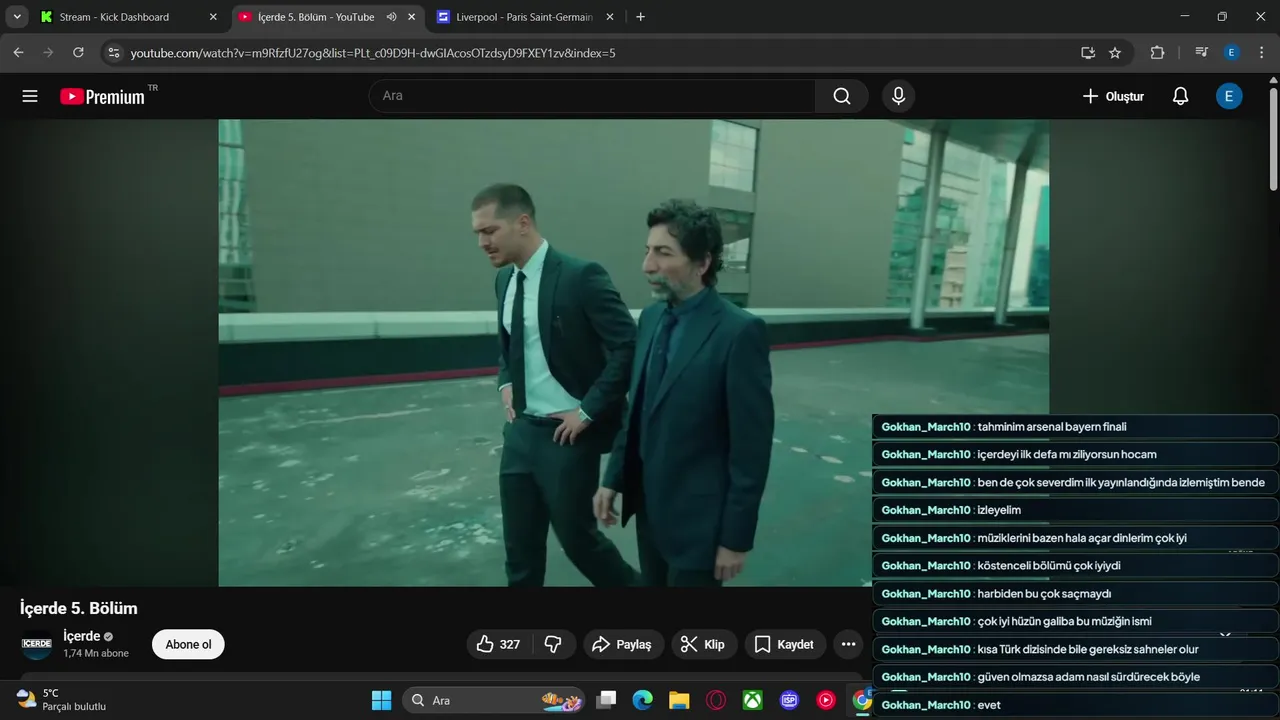Image resolution: width=1280 pixels, height=720 pixels.
Task: Open Chrome profile E avatar in toolbar
Action: 1232,52
